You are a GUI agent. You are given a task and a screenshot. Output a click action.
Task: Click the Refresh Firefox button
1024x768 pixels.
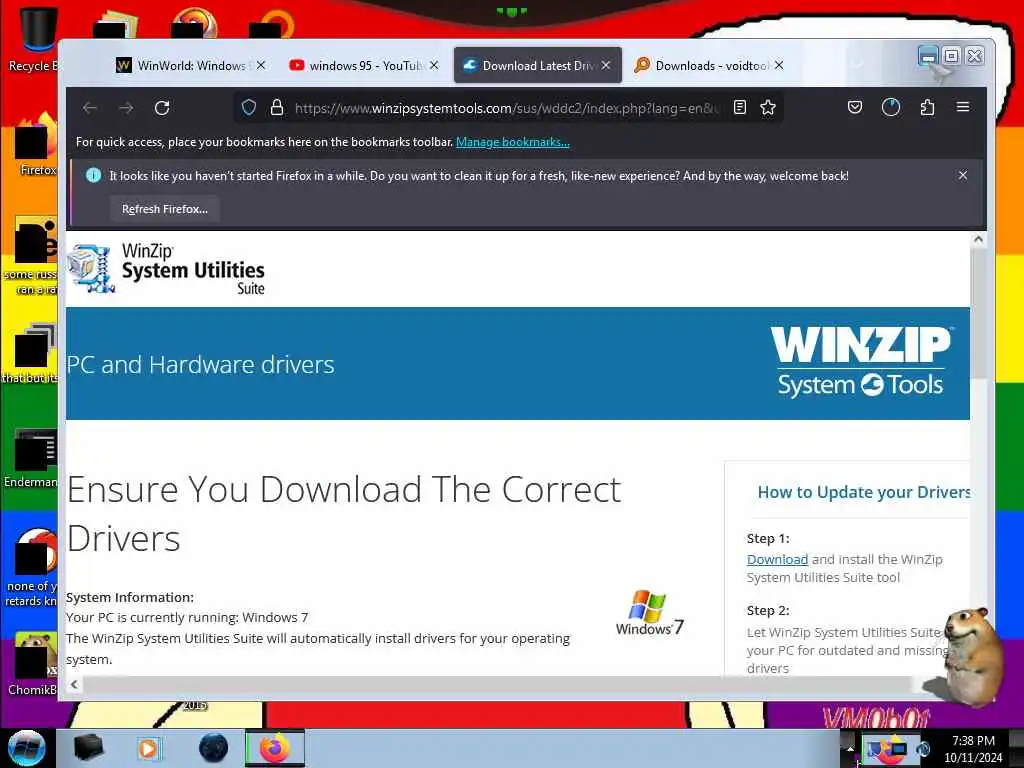pos(165,209)
